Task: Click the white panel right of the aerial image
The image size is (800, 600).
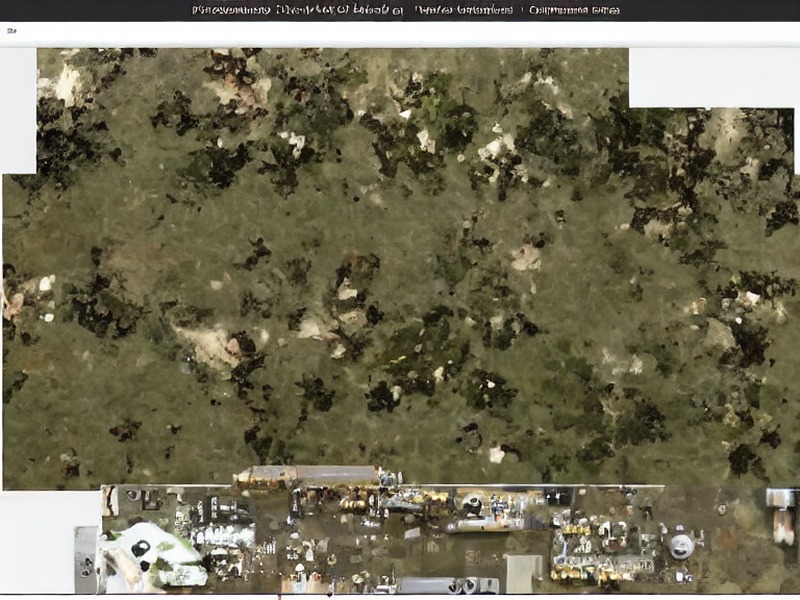Action: pos(713,78)
